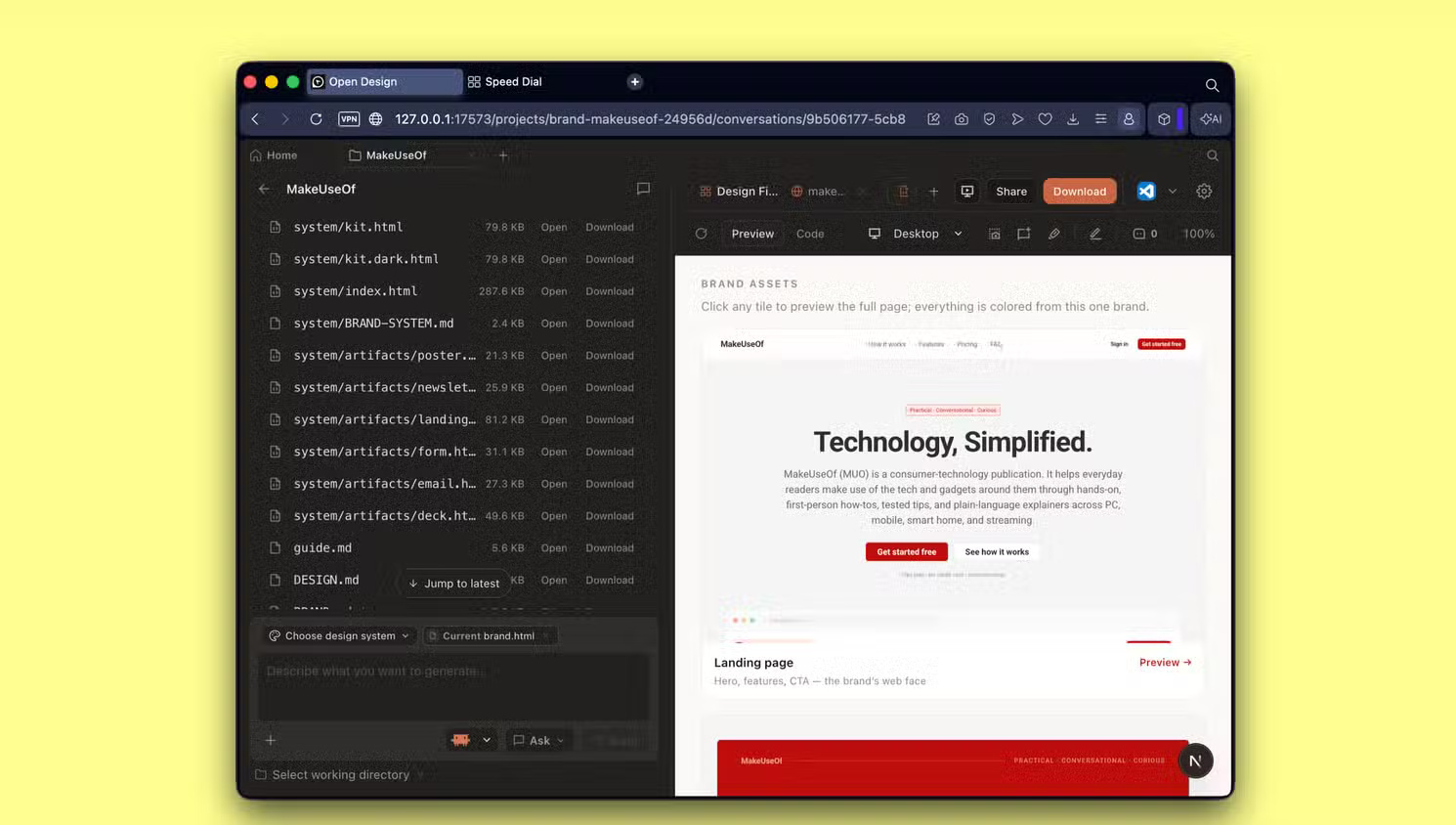Click the app search magnifier below toolbar

[x=1213, y=155]
